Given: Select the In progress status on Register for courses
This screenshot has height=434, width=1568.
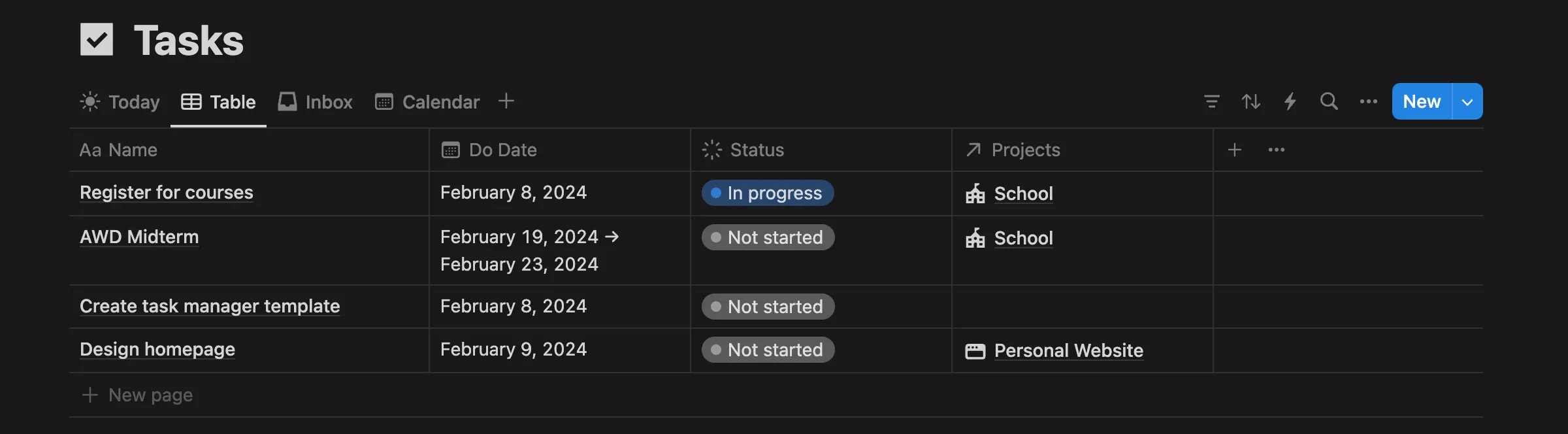Looking at the screenshot, I should 767,193.
